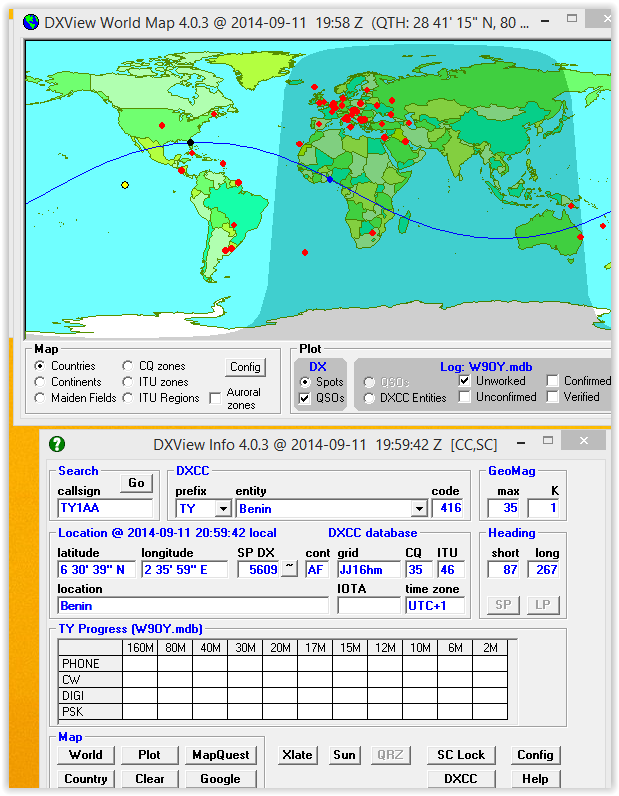619x796 pixels.
Task: Select the DXCC Entities radio button
Action: pyautogui.click(x=369, y=399)
